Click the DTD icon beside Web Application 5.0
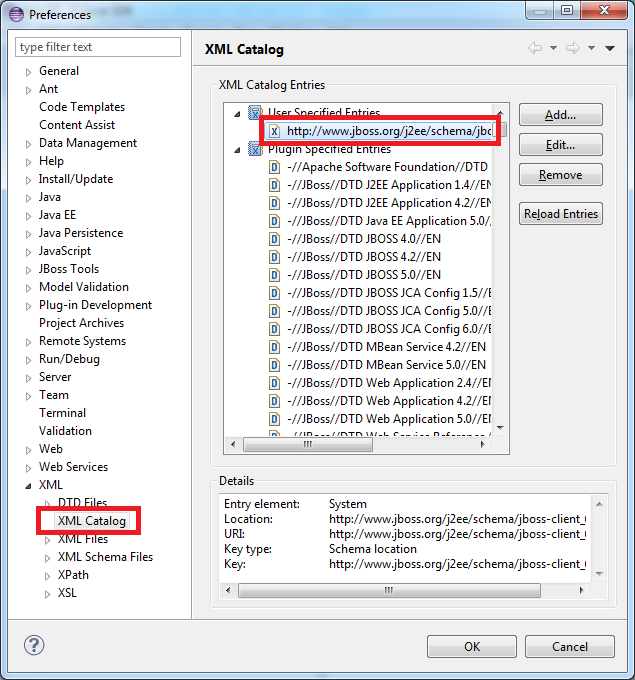635x680 pixels. coord(274,419)
